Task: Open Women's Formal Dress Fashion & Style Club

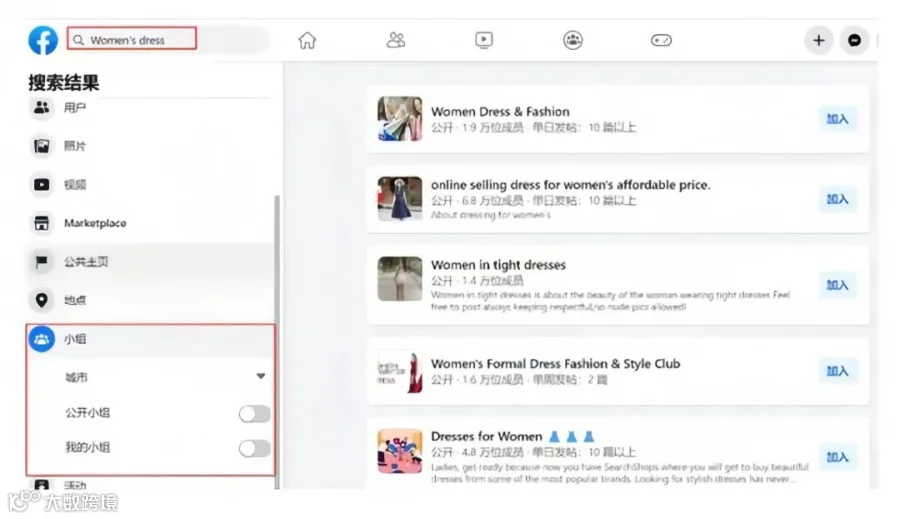Action: pyautogui.click(x=556, y=363)
